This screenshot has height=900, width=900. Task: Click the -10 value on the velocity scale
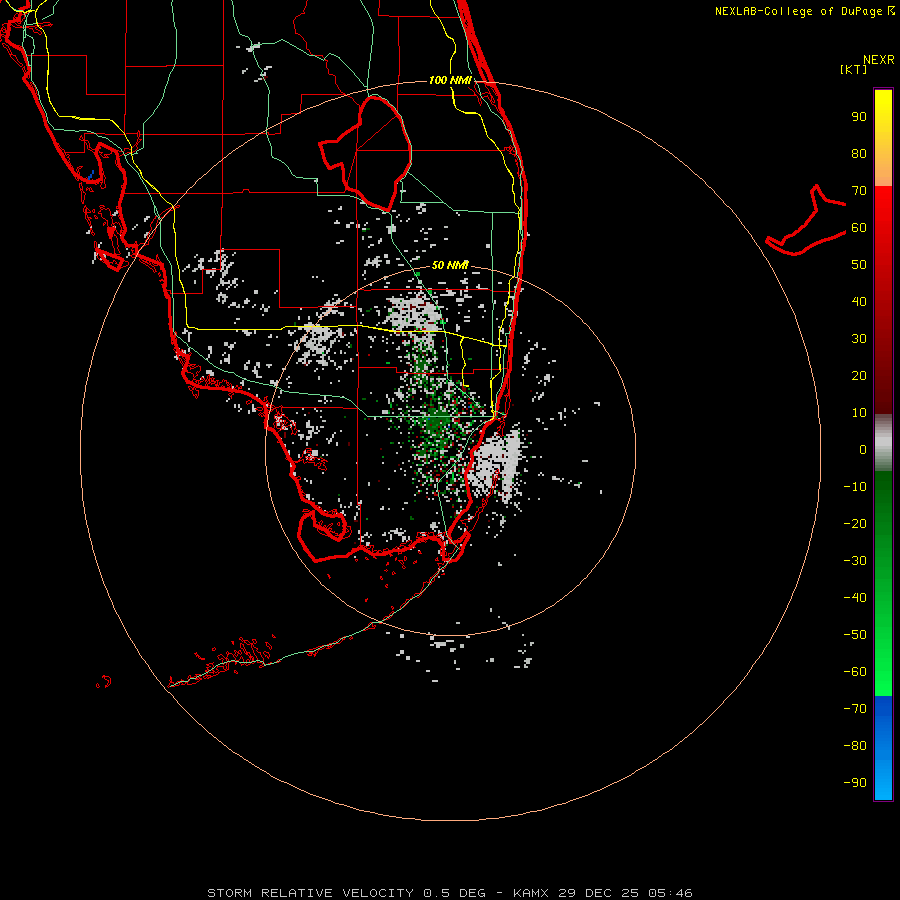coord(855,487)
